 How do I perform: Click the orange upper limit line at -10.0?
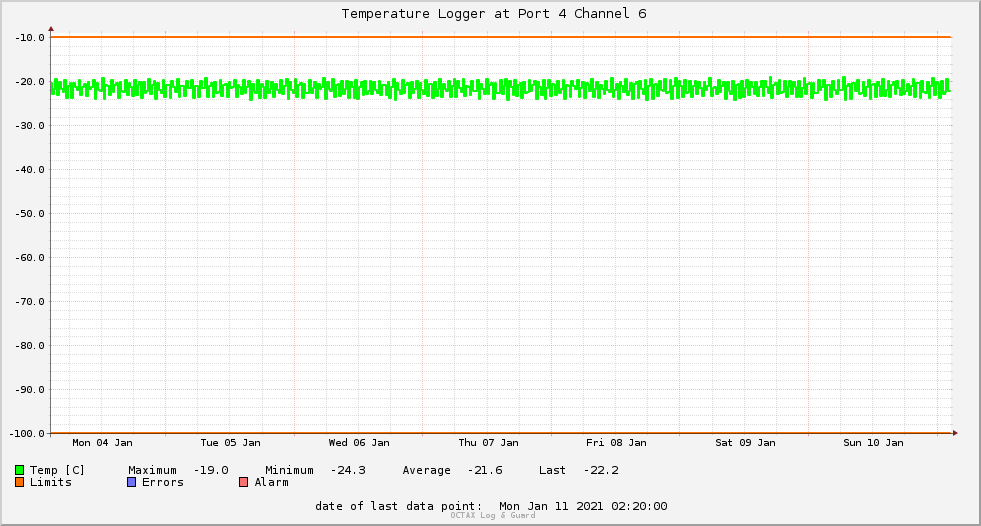point(501,37)
